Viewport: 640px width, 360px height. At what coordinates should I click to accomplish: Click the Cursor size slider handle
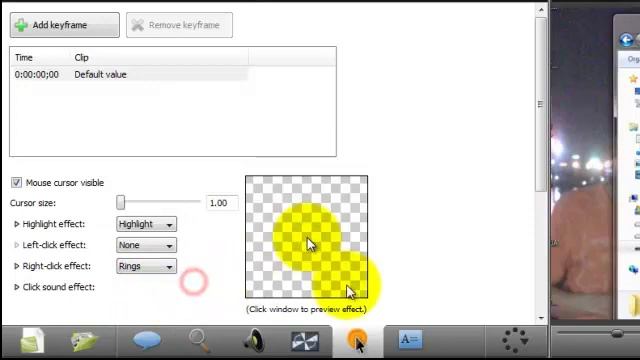(120, 202)
